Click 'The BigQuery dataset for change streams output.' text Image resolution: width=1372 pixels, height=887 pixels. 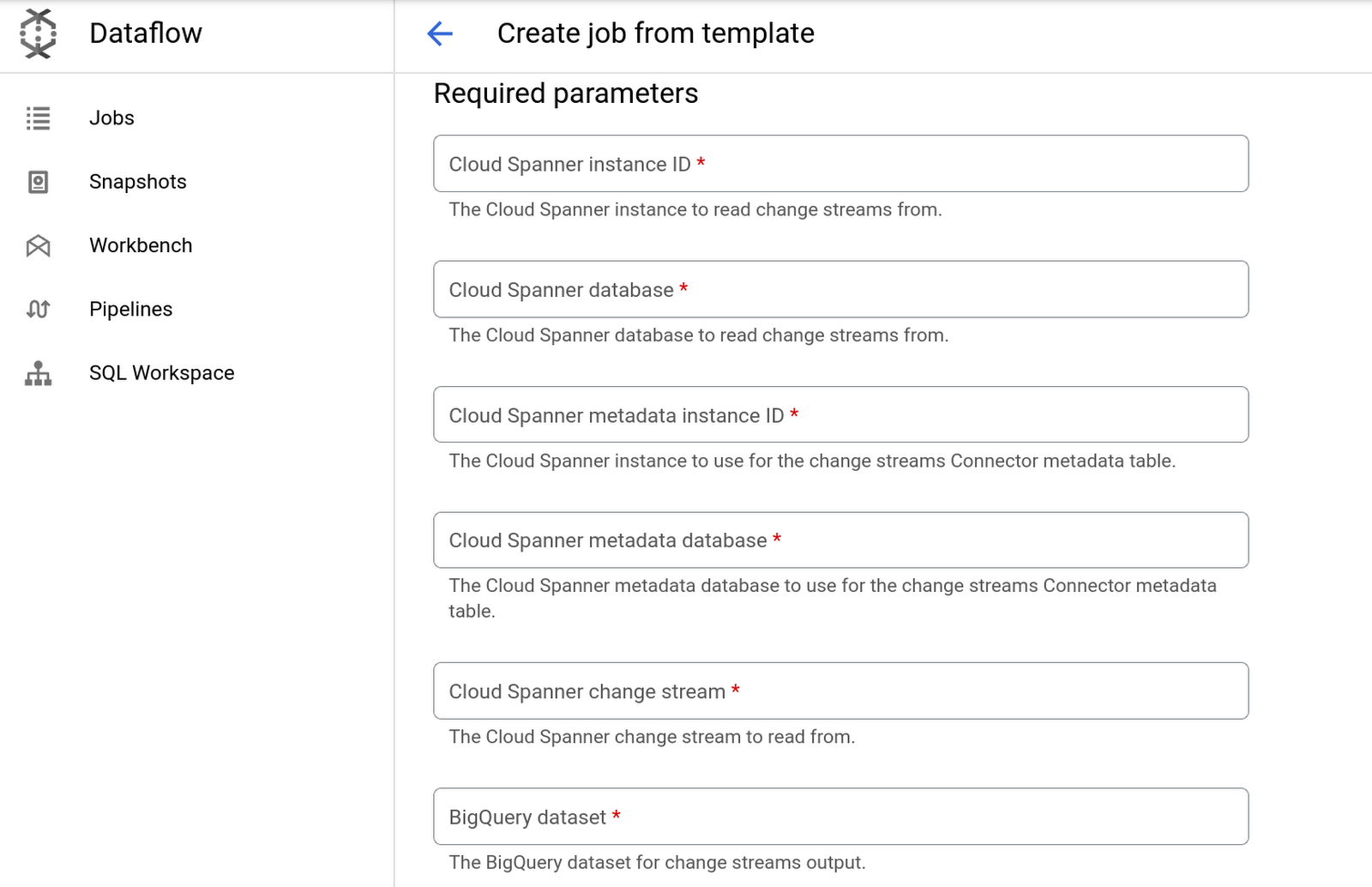click(658, 862)
